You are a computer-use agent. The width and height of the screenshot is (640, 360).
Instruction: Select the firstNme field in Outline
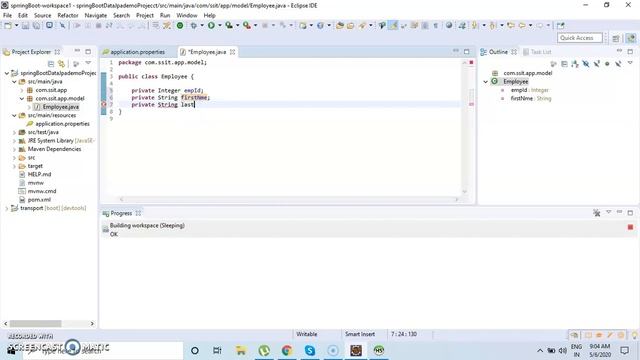click(x=531, y=98)
